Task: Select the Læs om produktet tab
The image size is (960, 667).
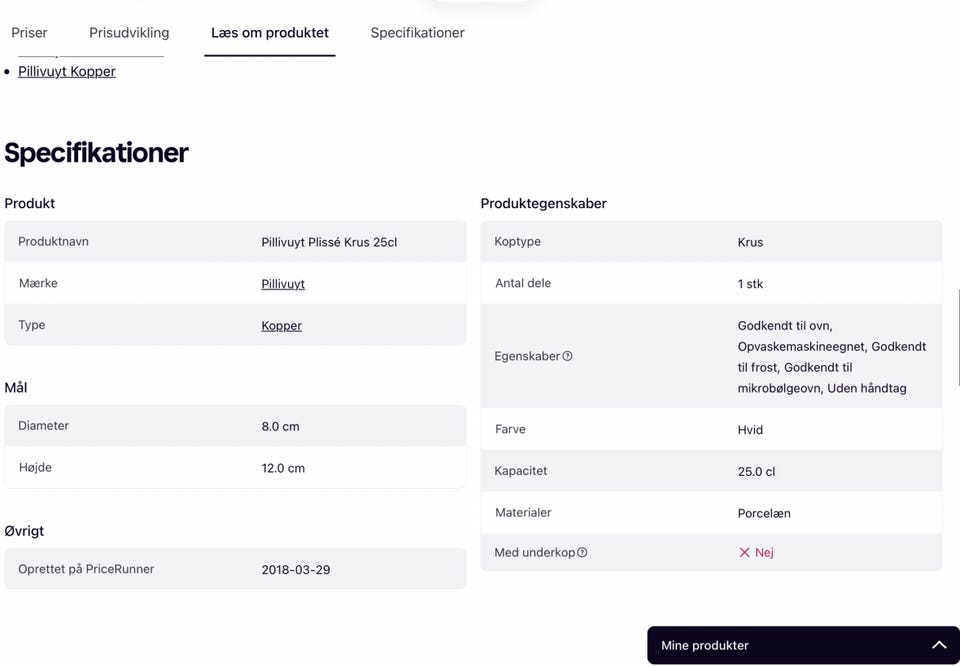Action: tap(270, 33)
